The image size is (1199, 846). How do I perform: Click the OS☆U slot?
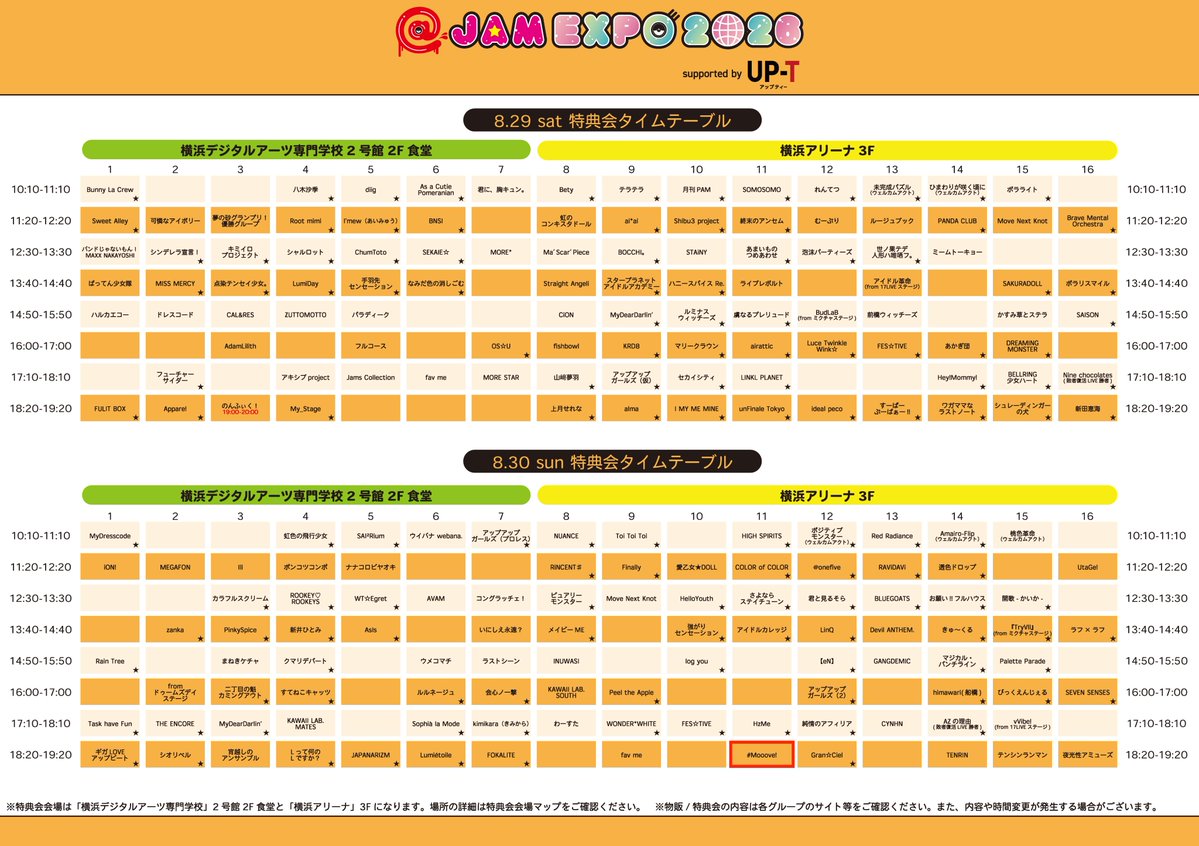pyautogui.click(x=501, y=346)
